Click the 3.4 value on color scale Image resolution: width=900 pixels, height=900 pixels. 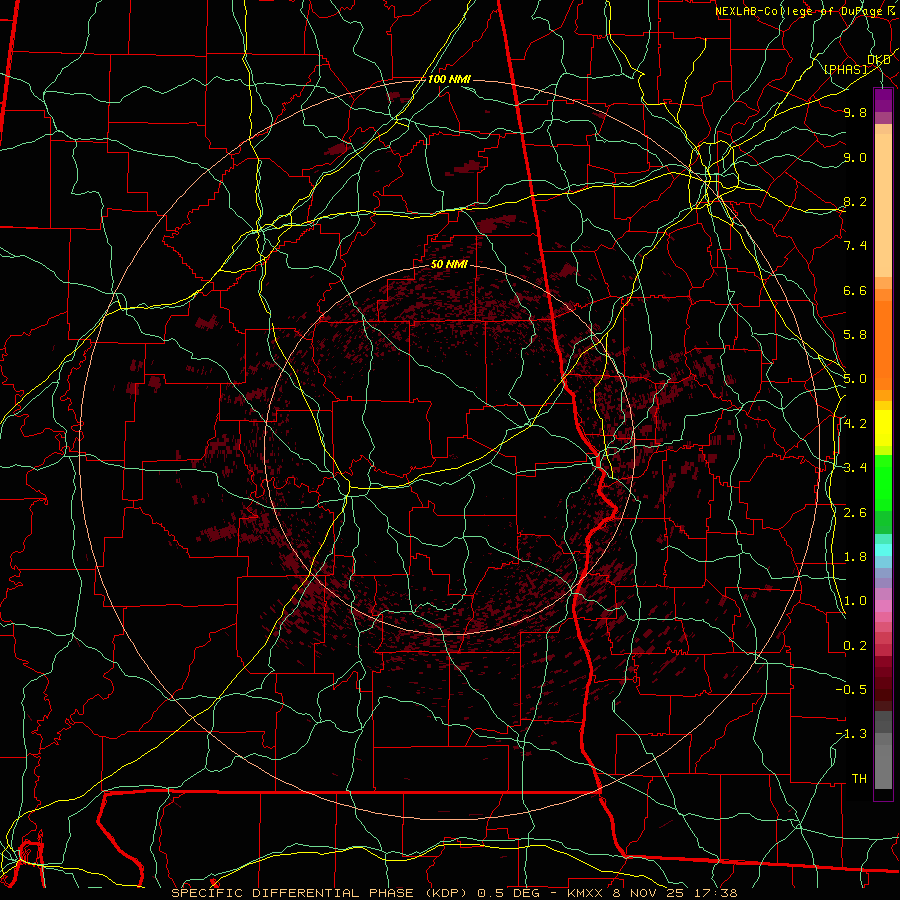click(855, 468)
